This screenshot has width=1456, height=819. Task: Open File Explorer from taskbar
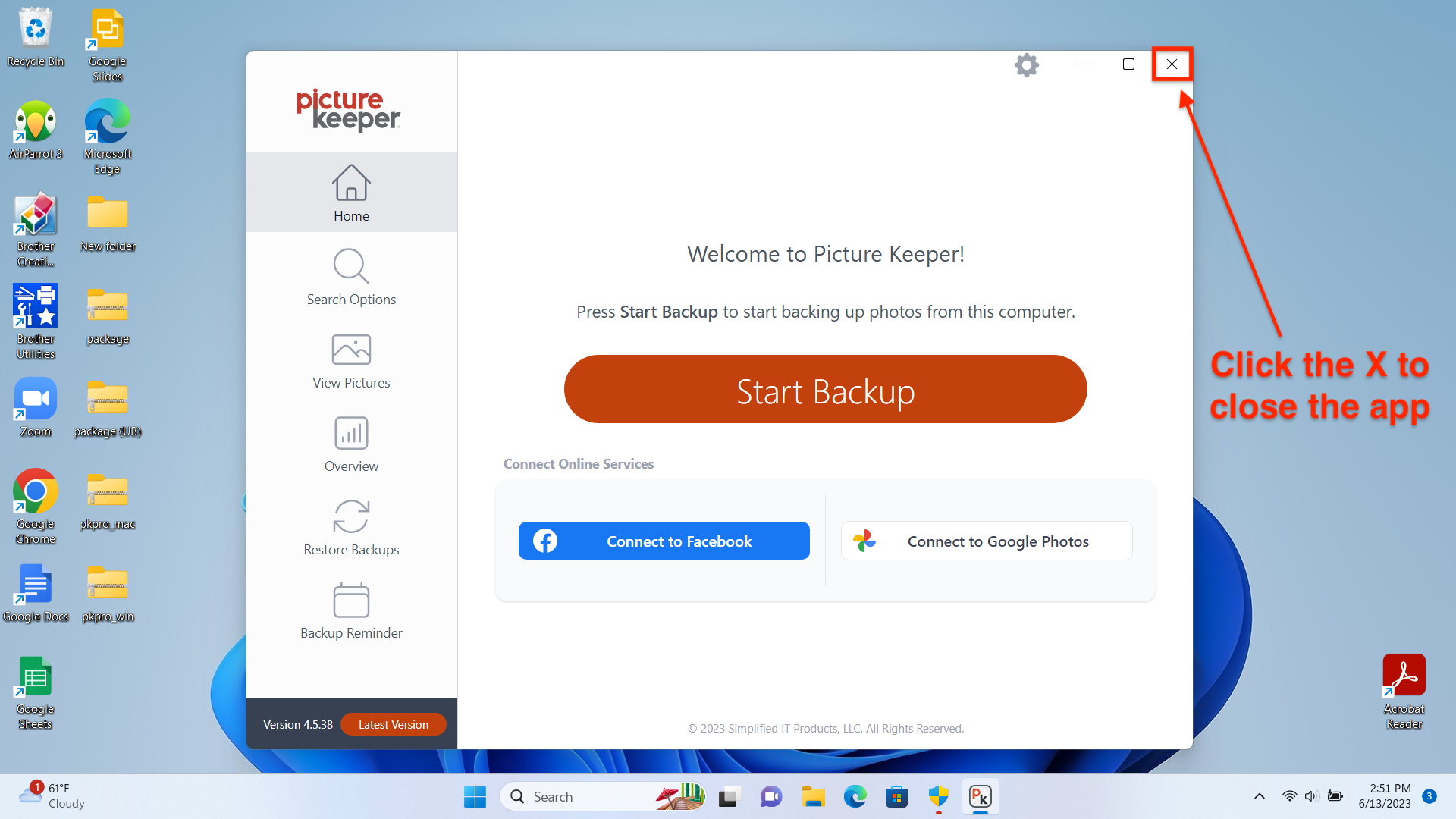813,796
